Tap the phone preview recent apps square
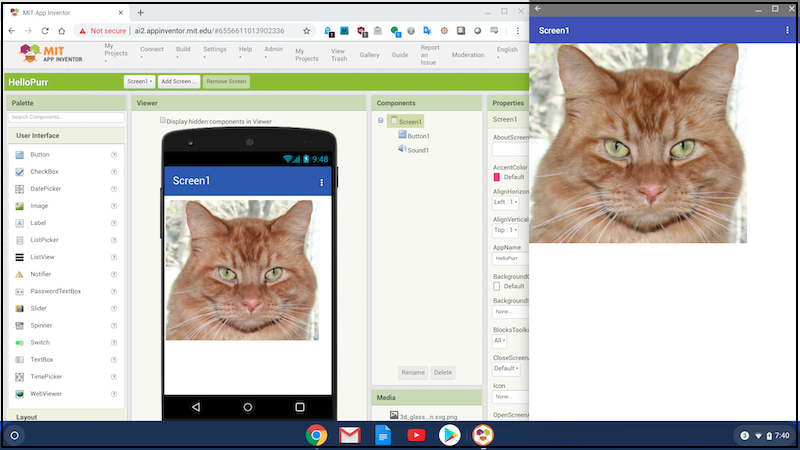This screenshot has height=450, width=800. coord(299,407)
